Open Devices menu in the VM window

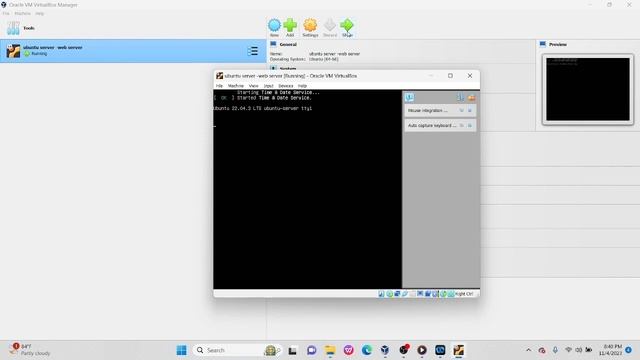(x=286, y=86)
